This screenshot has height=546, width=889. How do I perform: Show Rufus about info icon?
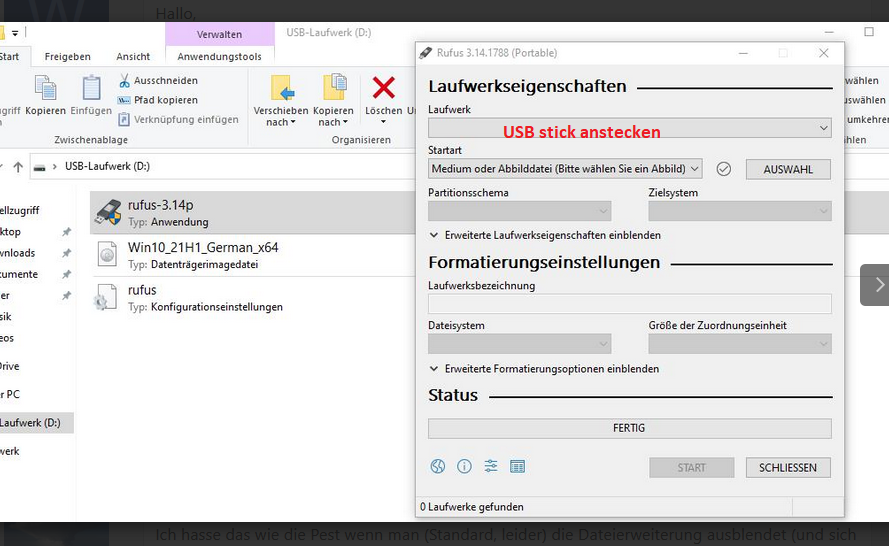point(464,467)
